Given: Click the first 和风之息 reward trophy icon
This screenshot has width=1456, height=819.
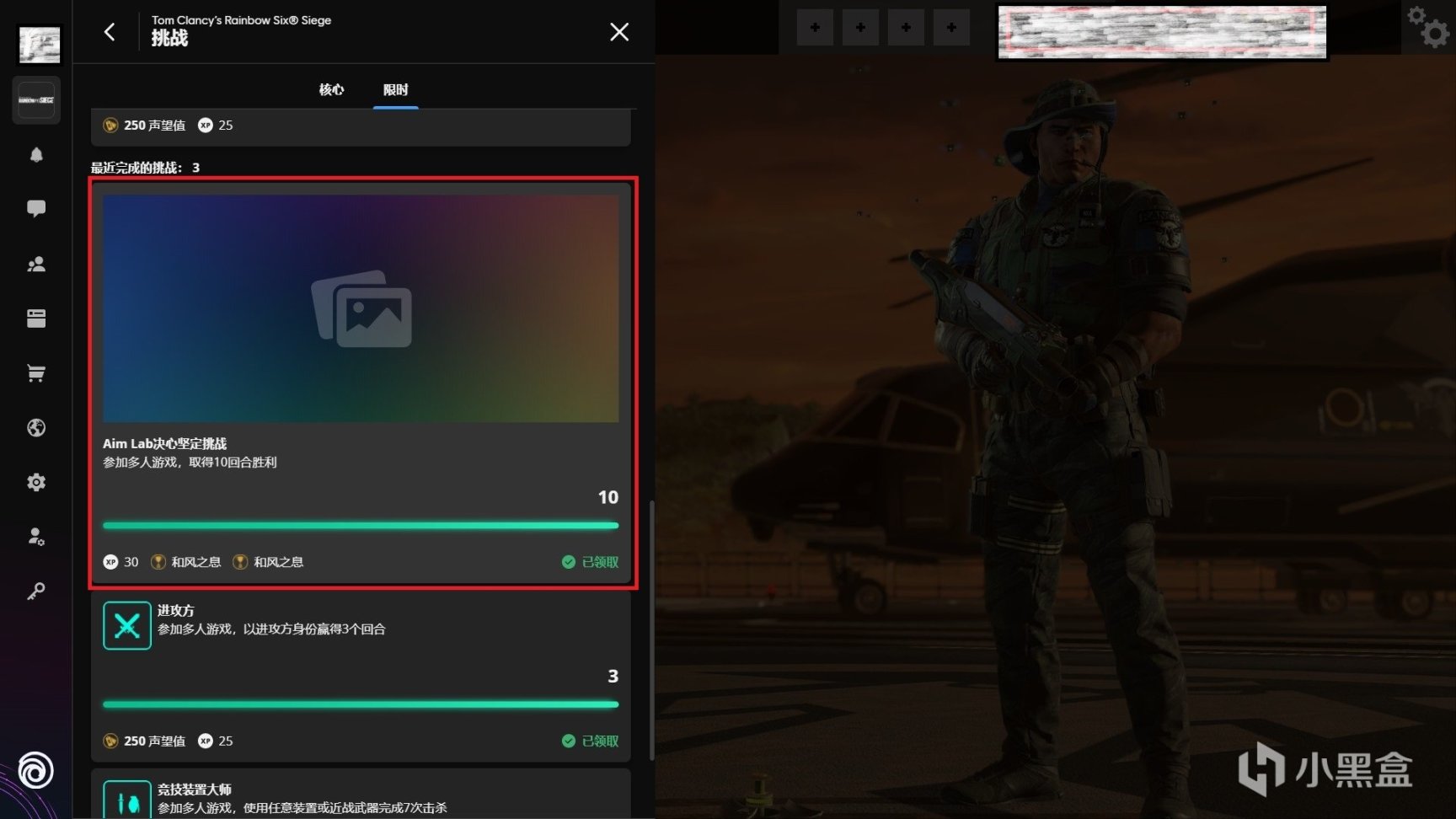Looking at the screenshot, I should tap(158, 562).
